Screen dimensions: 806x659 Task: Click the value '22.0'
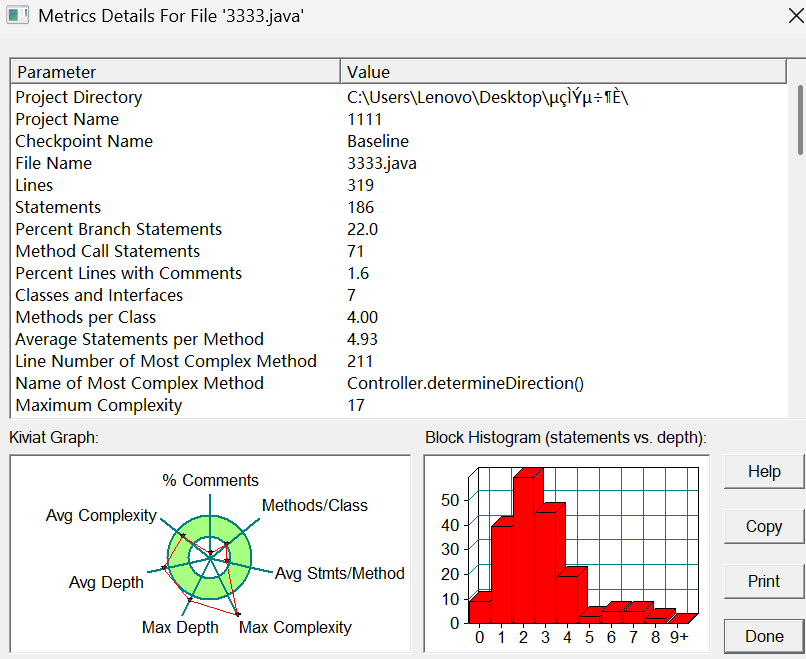pyautogui.click(x=362, y=229)
